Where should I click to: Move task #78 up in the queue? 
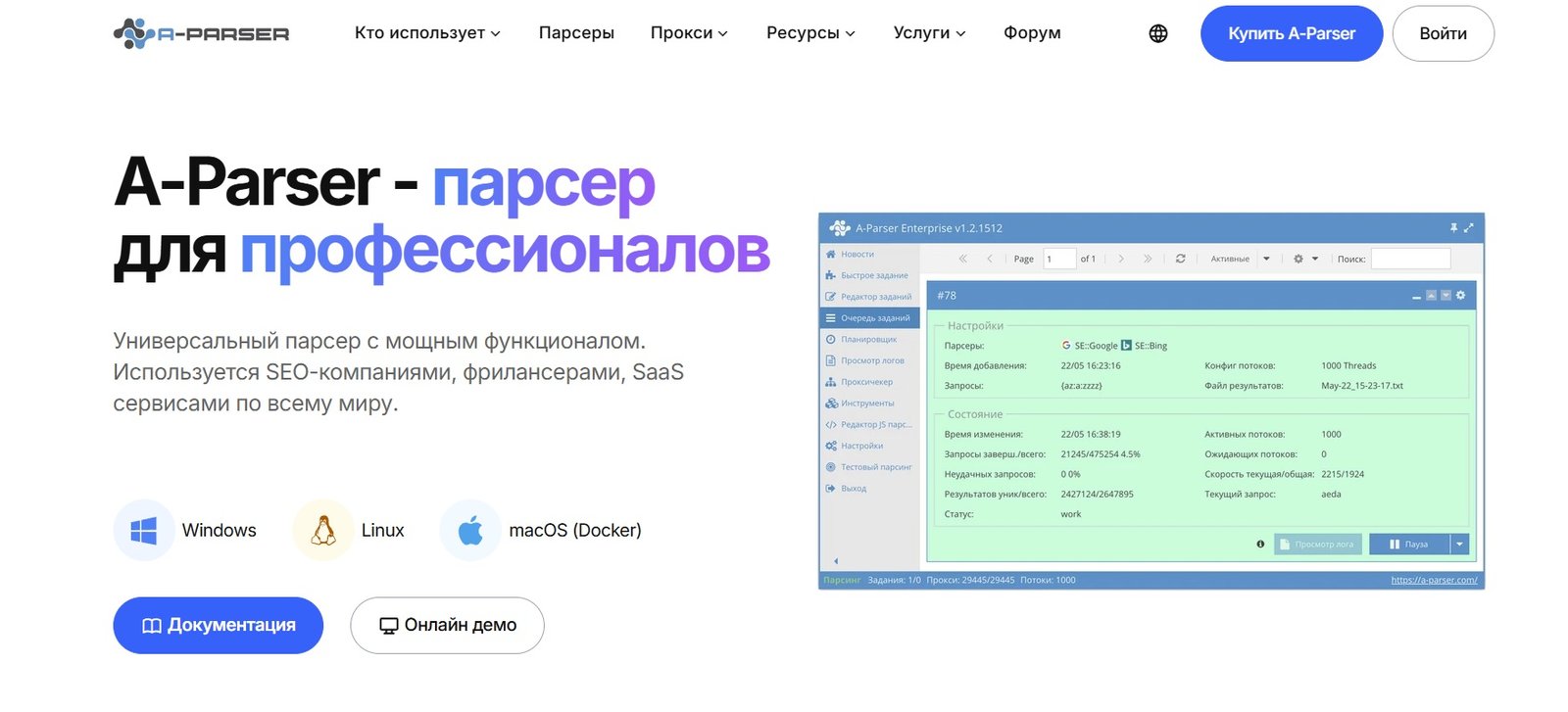(x=1431, y=295)
